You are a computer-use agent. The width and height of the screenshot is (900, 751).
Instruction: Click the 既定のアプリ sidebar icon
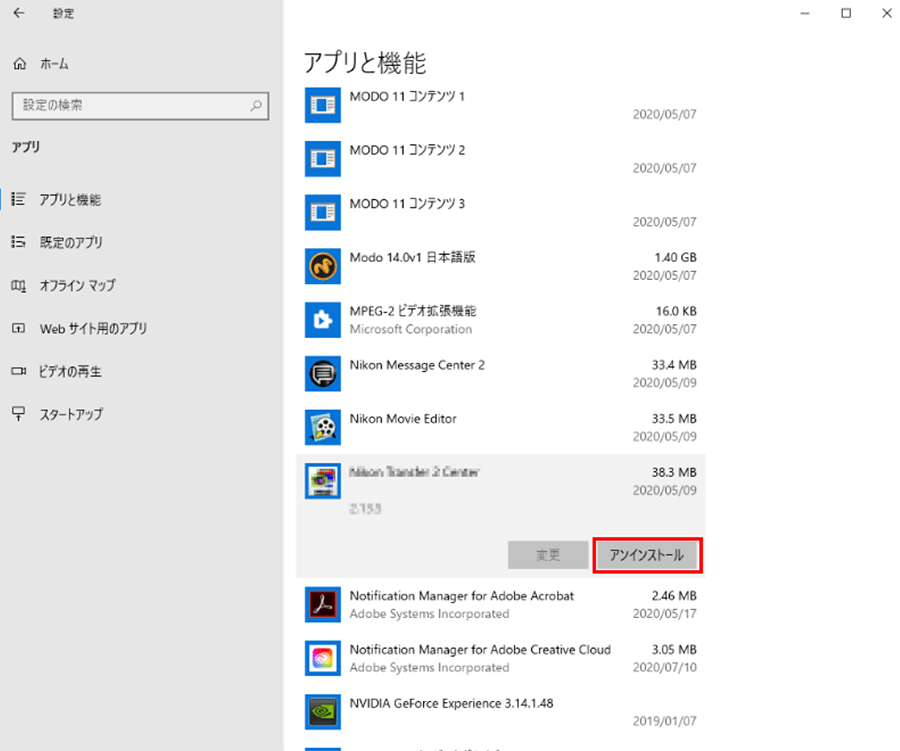pyautogui.click(x=18, y=242)
